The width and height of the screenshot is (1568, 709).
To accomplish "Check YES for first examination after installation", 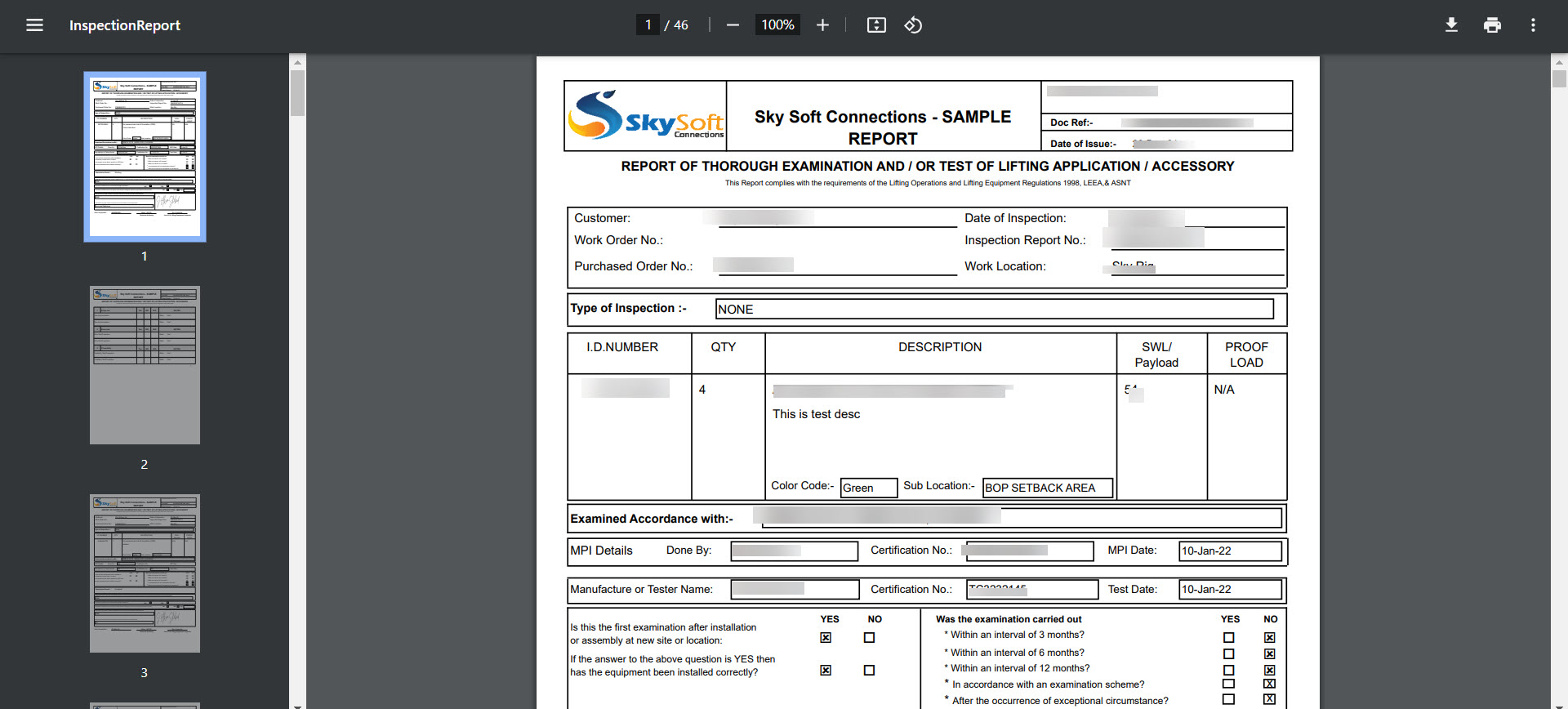I will [x=826, y=638].
